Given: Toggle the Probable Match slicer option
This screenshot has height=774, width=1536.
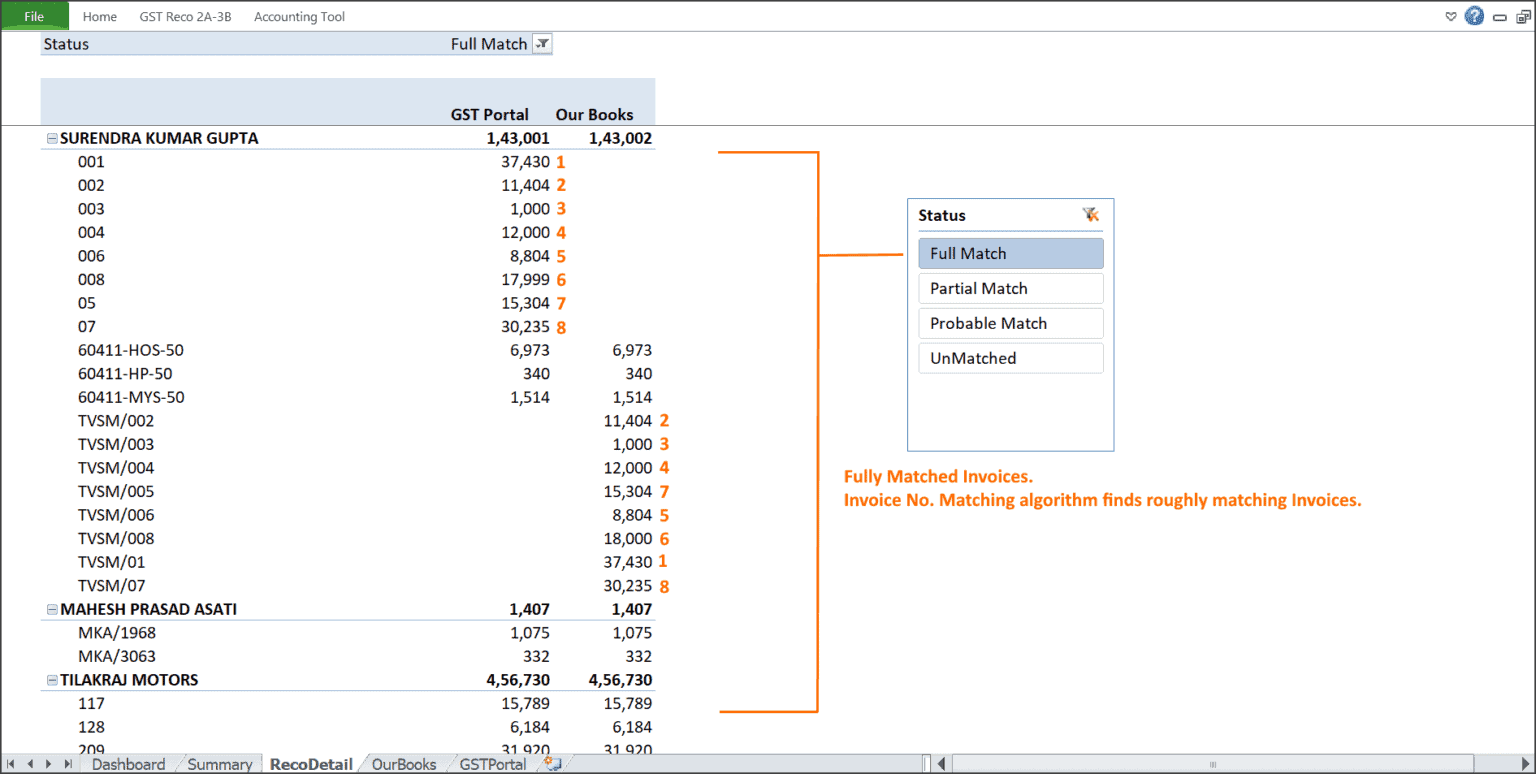Looking at the screenshot, I should (x=1010, y=323).
